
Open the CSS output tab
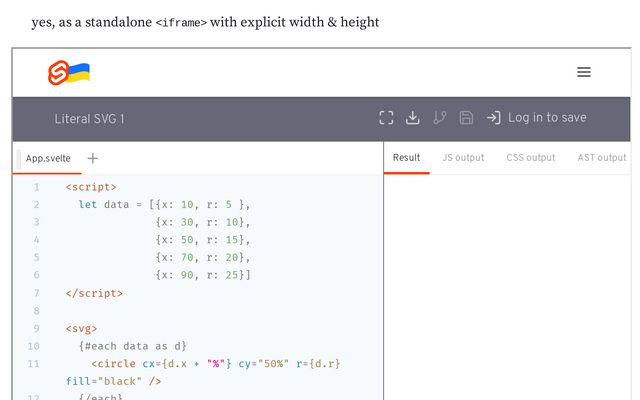pos(530,158)
